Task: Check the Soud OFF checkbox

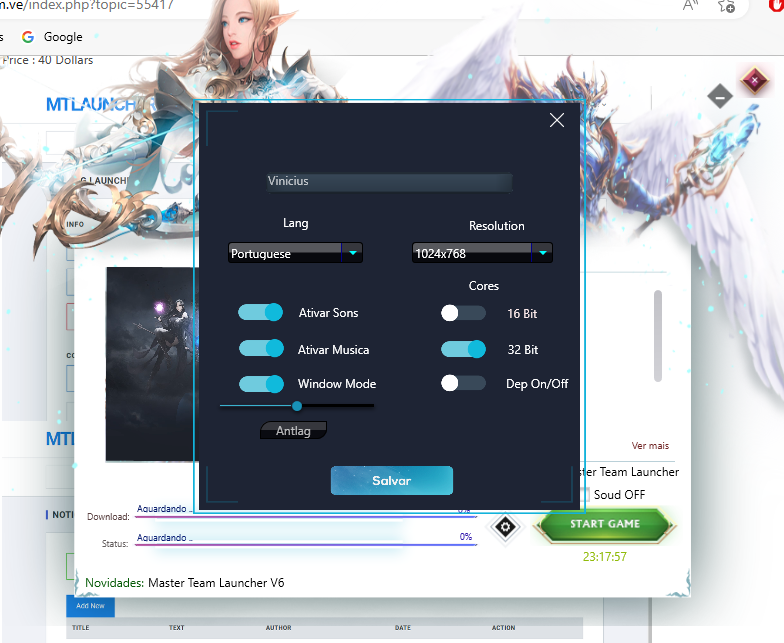Action: tap(584, 494)
